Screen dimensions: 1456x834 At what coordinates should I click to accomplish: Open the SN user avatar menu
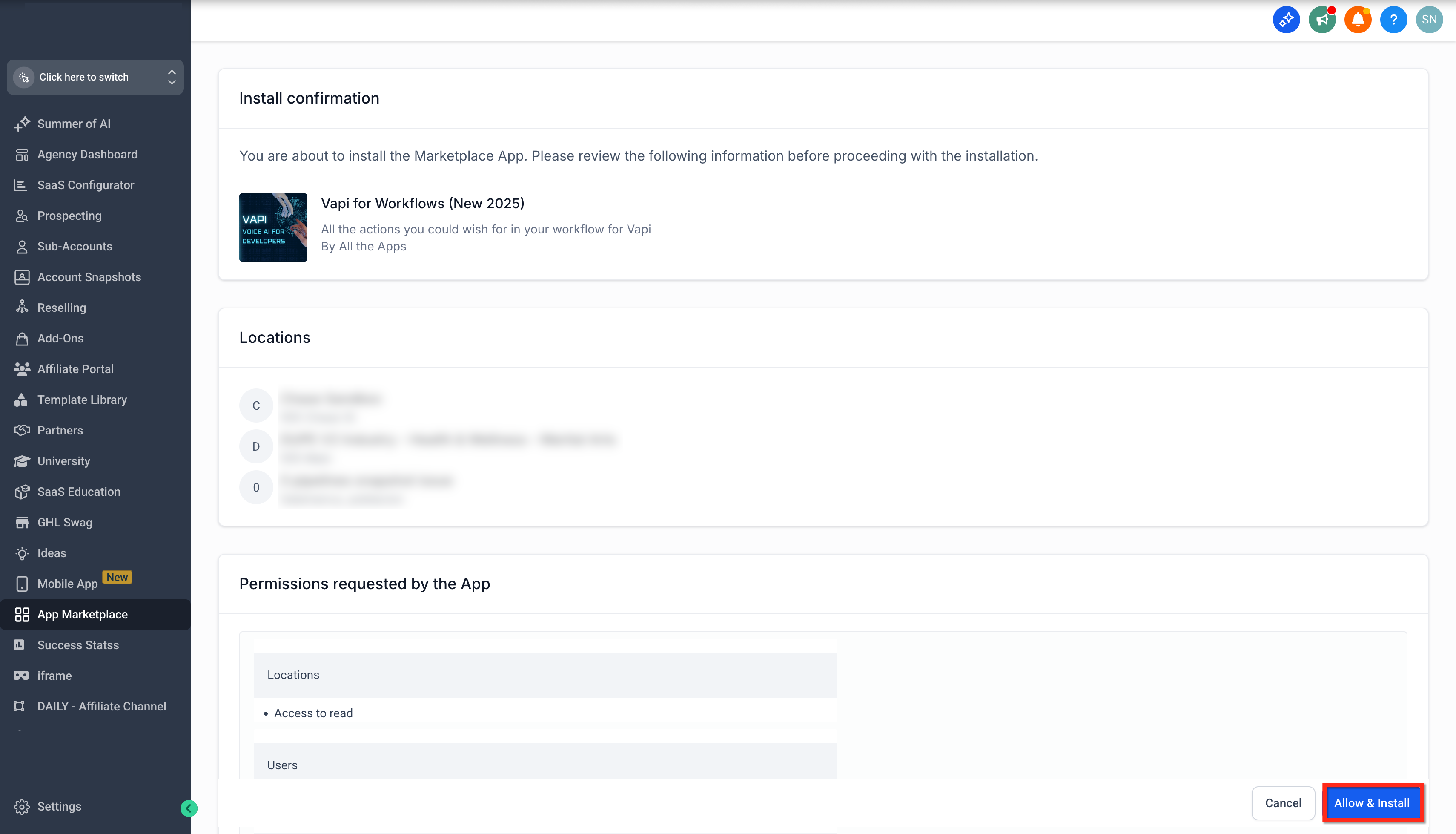pos(1429,20)
